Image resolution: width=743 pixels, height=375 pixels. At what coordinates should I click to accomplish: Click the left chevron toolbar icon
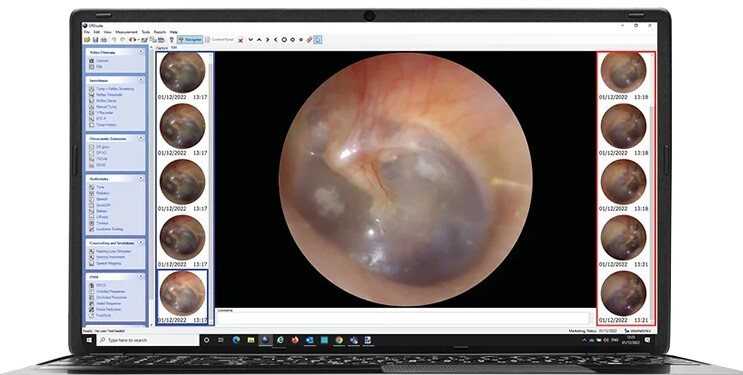tap(275, 40)
